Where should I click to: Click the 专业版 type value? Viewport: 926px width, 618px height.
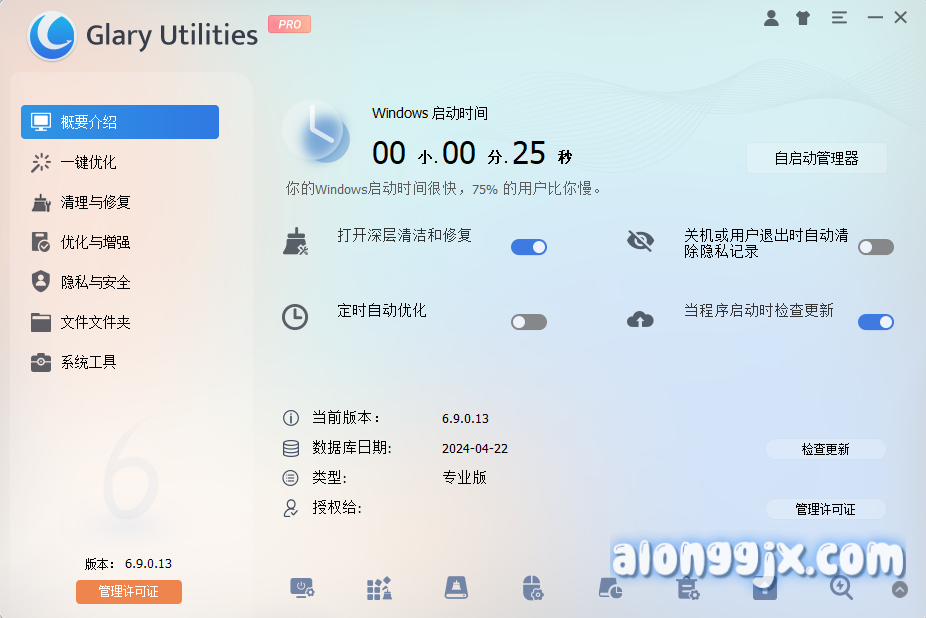[464, 477]
